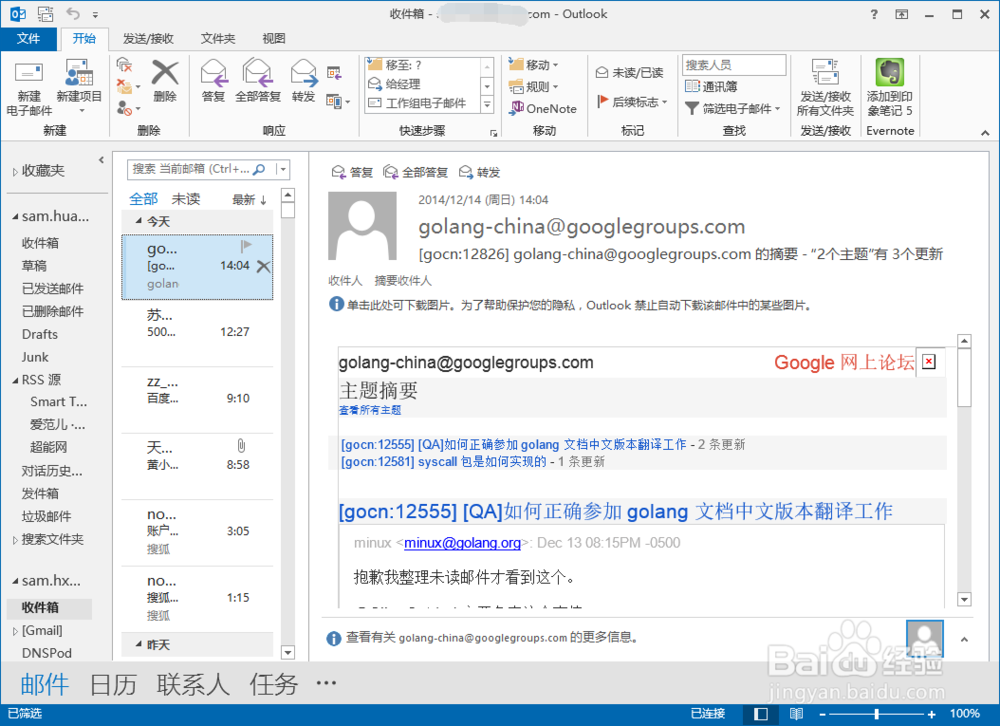The image size is (1000, 726).
Task: Click the 转发 forward ribbon icon
Action: [x=304, y=81]
